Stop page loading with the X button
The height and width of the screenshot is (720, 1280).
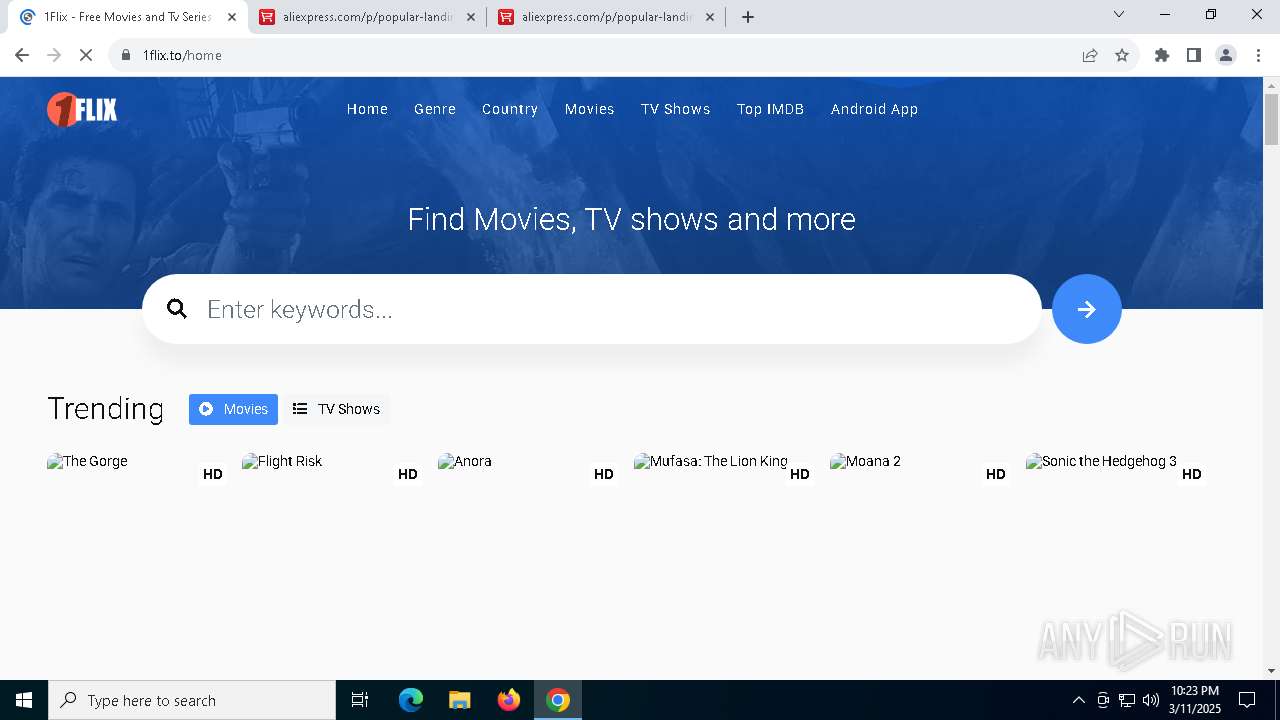pos(86,55)
